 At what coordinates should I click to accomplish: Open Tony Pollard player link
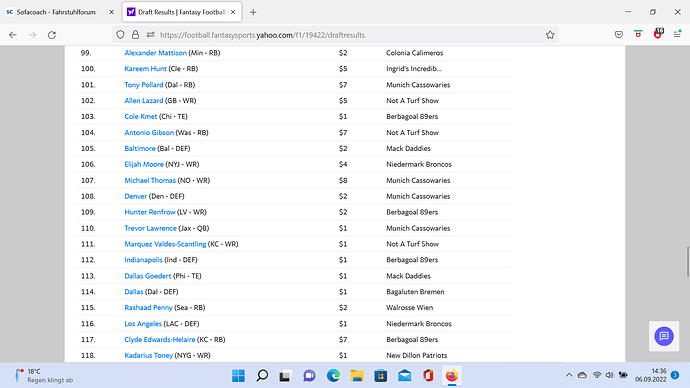tap(143, 84)
